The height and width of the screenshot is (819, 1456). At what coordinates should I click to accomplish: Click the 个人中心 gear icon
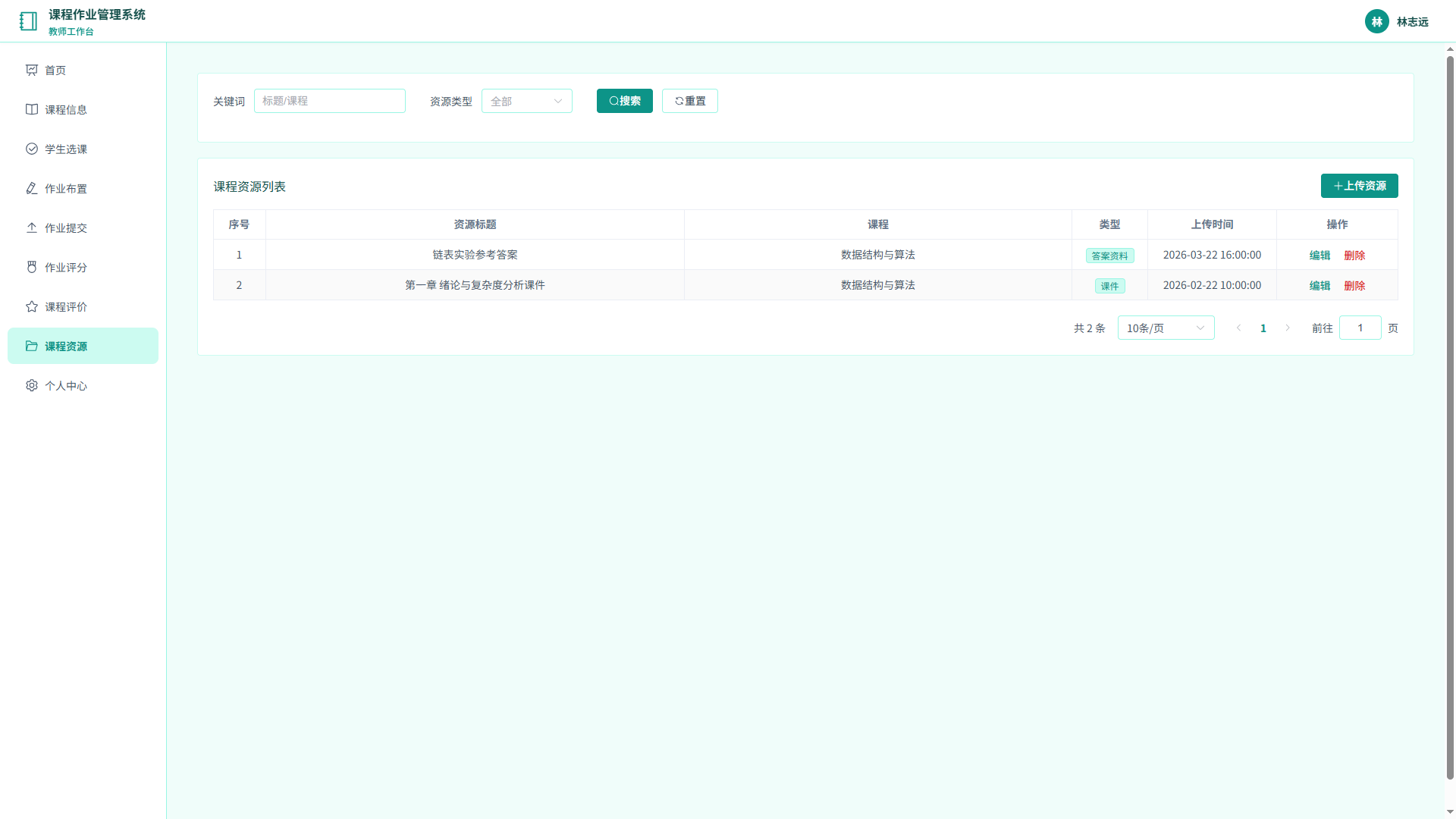click(32, 385)
